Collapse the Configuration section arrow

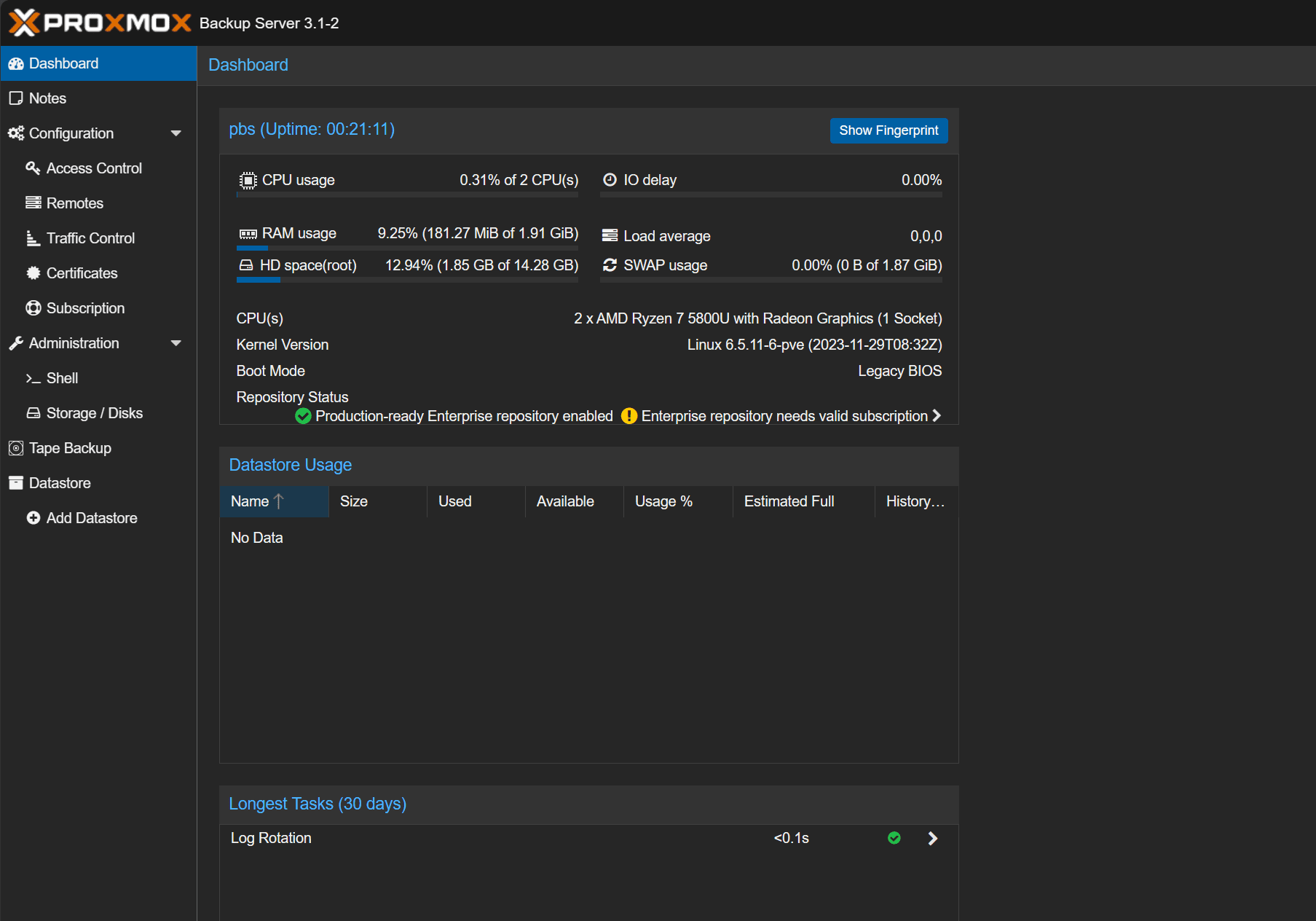(176, 133)
